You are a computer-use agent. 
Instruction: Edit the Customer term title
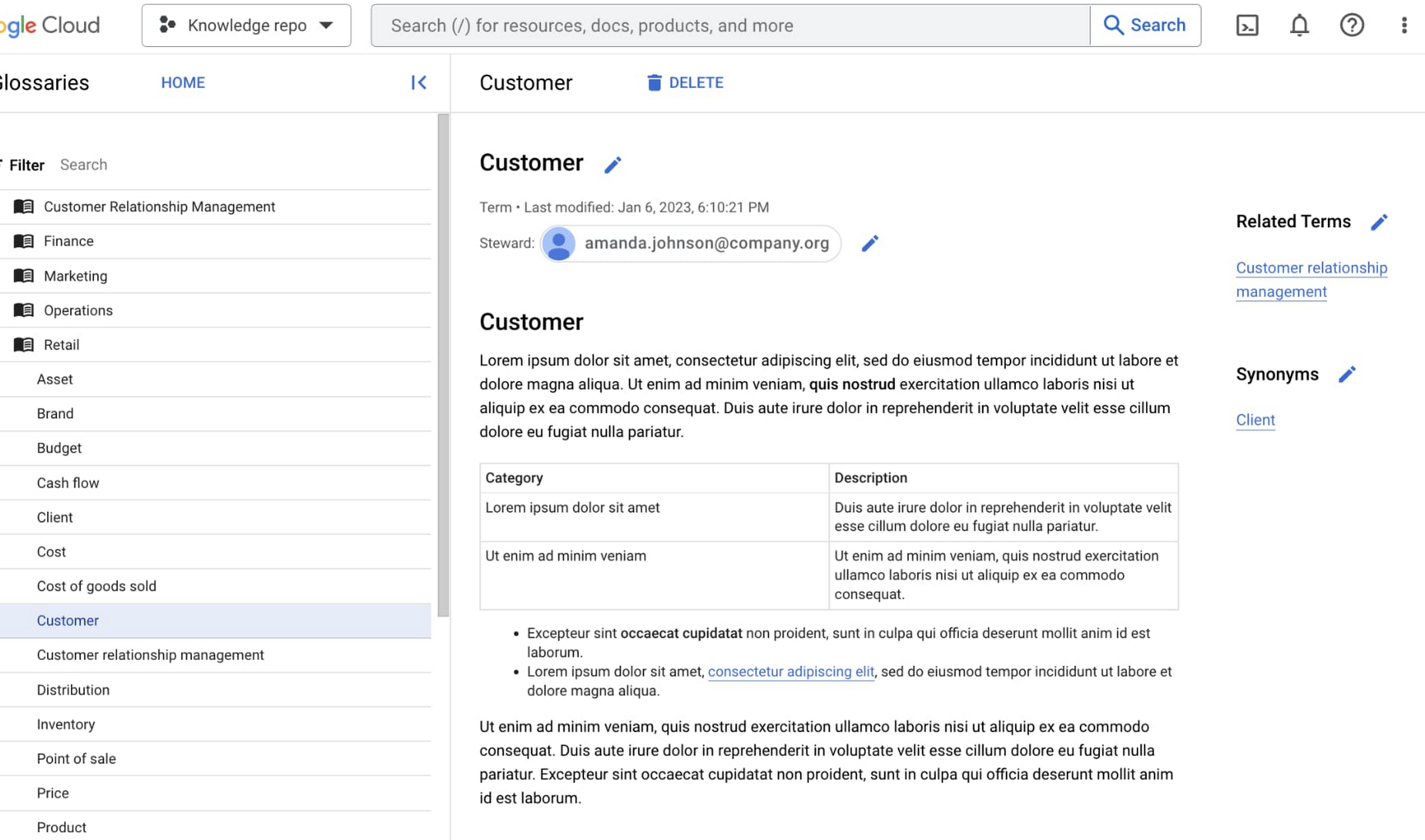(x=612, y=165)
